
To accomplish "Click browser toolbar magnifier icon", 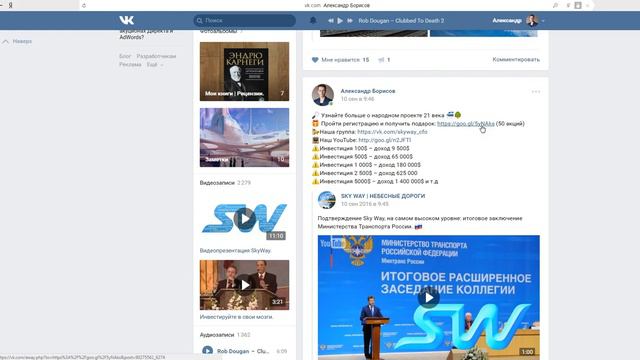I will tap(555, 5).
